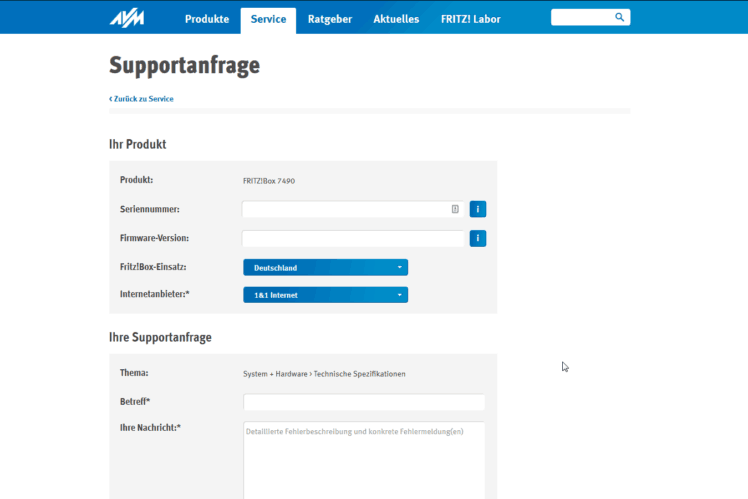Click the Seriennummer: label
The image size is (748, 499).
point(150,209)
